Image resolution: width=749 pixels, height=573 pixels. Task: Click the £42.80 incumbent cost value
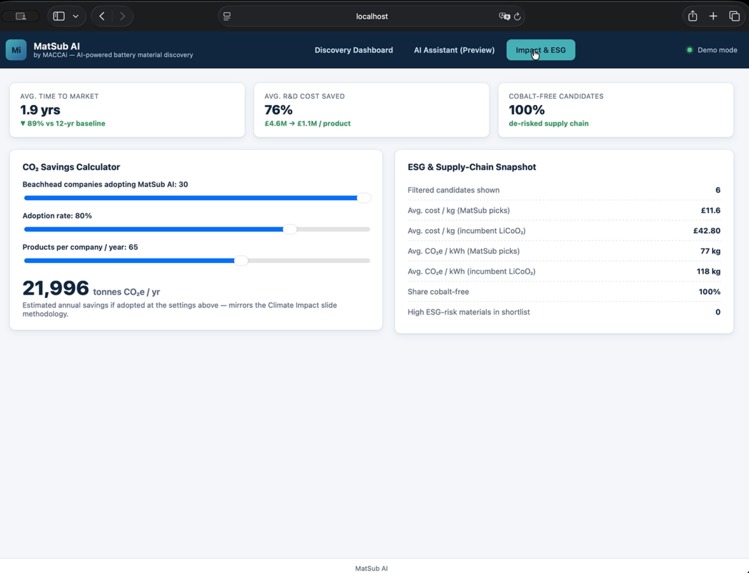point(707,231)
